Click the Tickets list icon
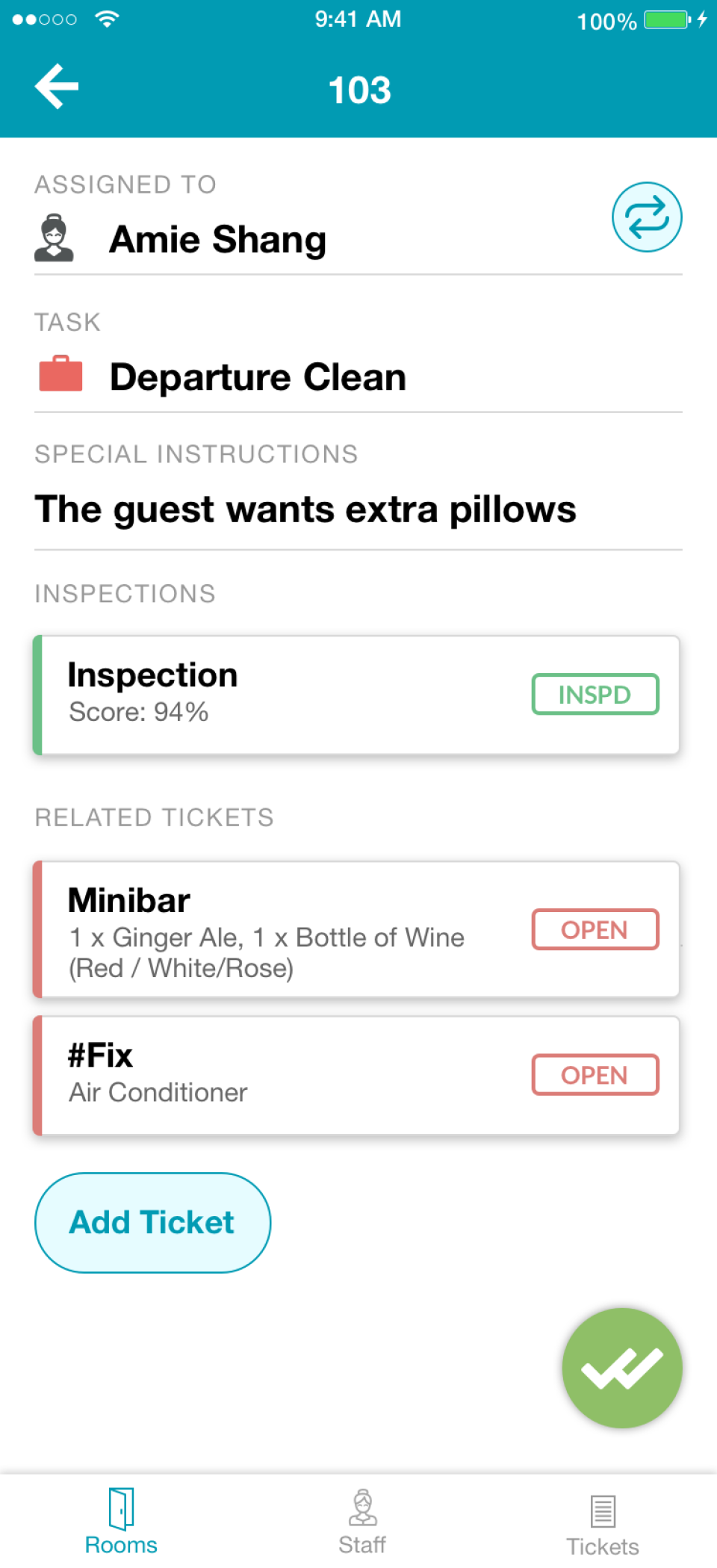Screen dimensions: 717x1568 tap(603, 1510)
